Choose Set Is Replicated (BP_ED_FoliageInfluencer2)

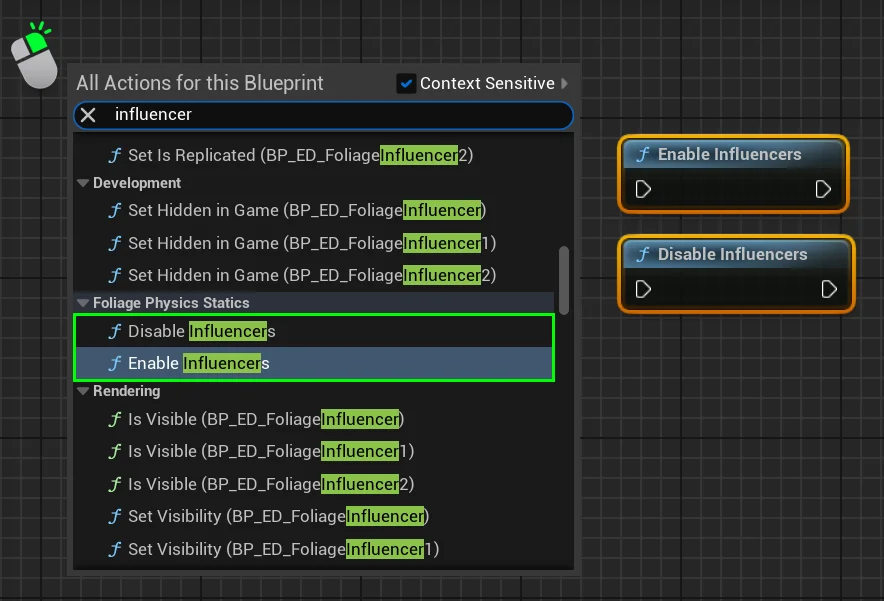click(300, 155)
